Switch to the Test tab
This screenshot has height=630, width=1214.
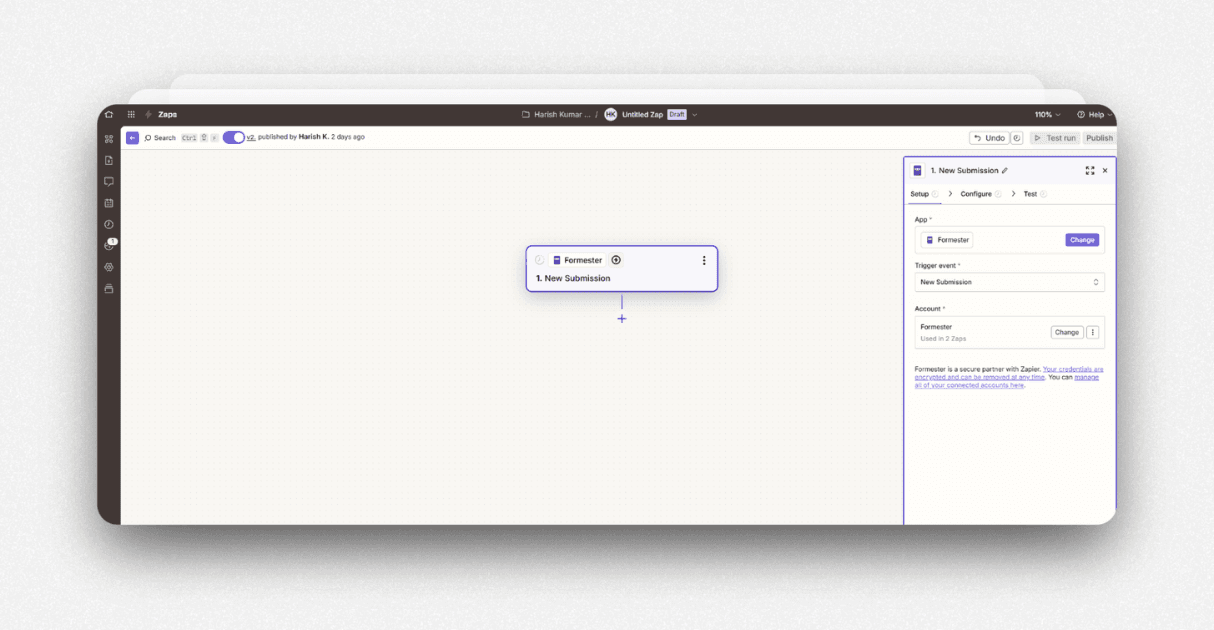point(1035,194)
